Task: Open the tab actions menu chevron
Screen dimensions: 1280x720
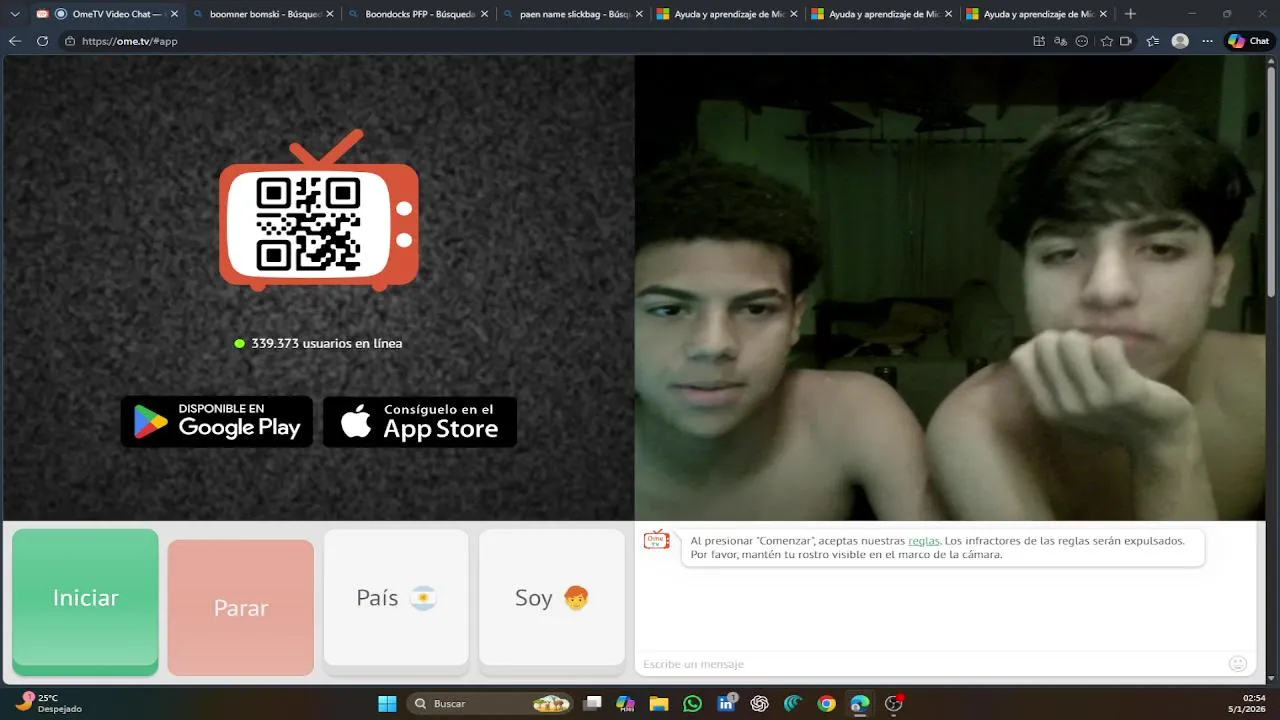Action: pos(14,14)
